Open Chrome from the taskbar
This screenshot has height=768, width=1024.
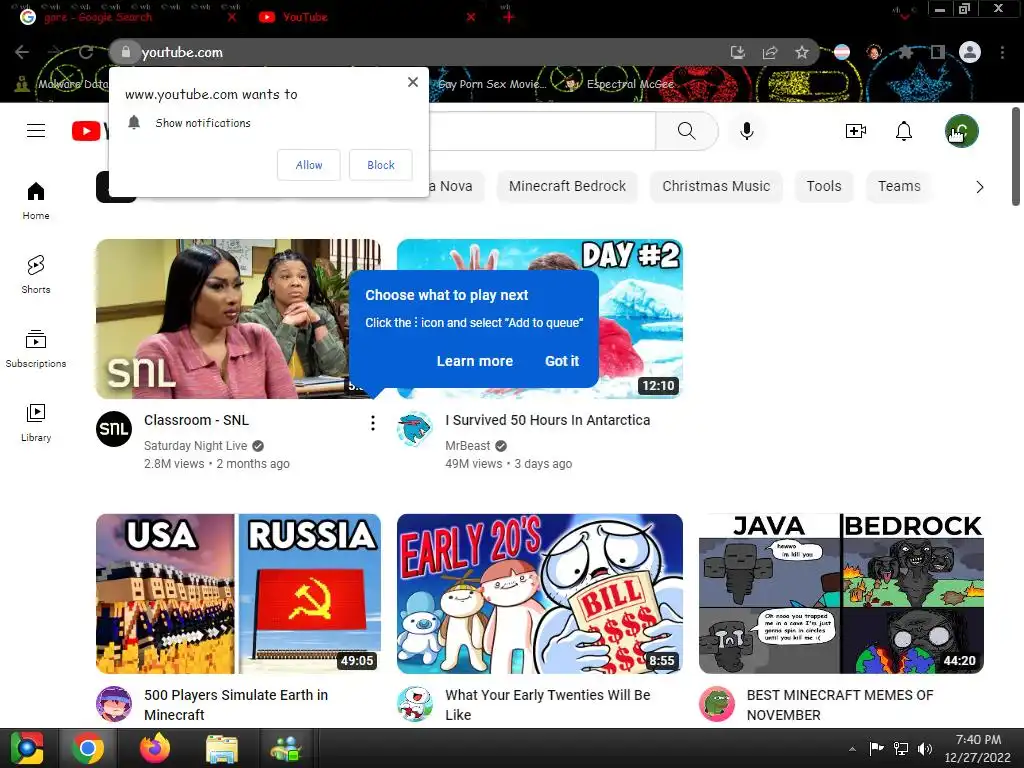[x=88, y=748]
